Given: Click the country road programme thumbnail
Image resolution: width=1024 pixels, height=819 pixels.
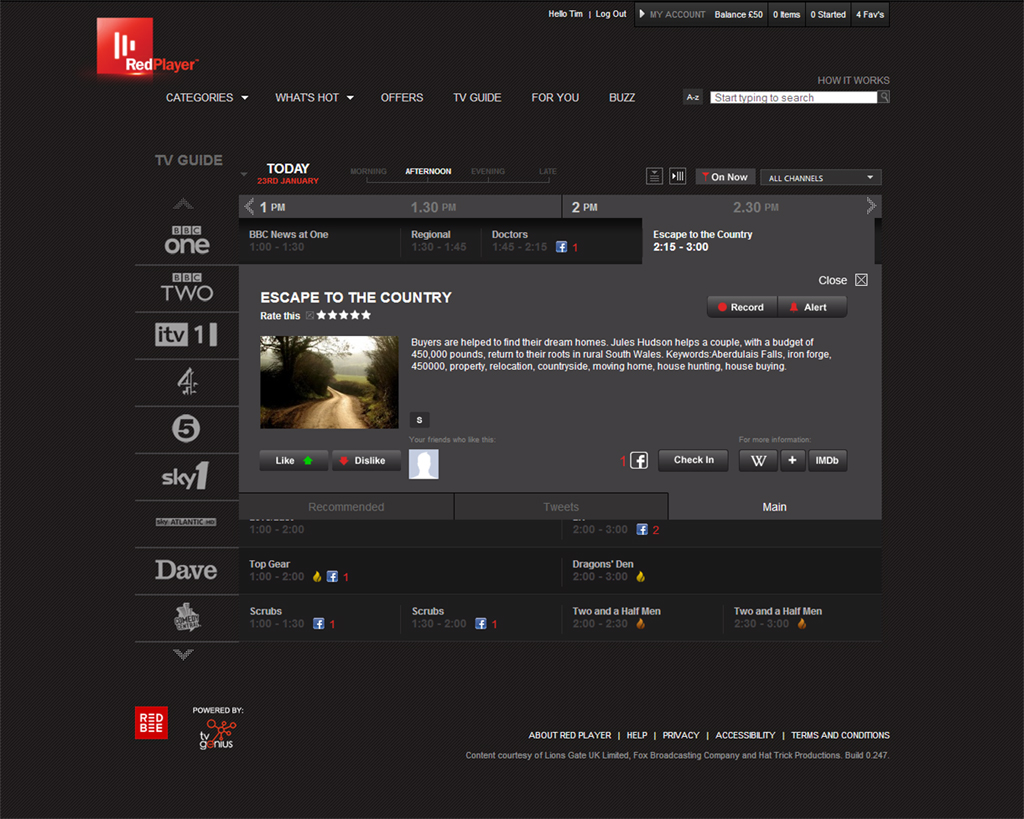Looking at the screenshot, I should [x=329, y=382].
